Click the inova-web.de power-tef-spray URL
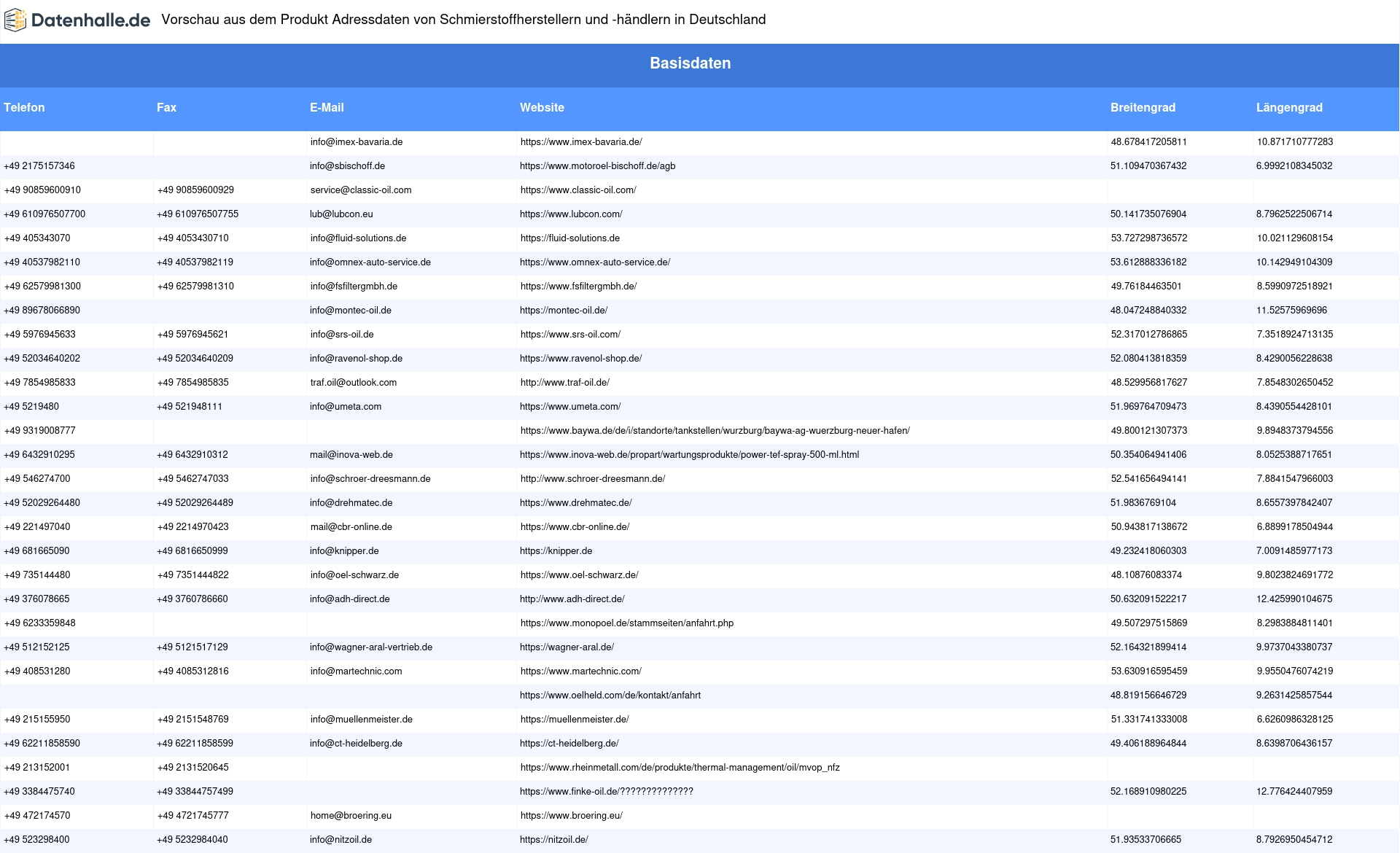Viewport: 1400px width, 853px height. pos(689,455)
